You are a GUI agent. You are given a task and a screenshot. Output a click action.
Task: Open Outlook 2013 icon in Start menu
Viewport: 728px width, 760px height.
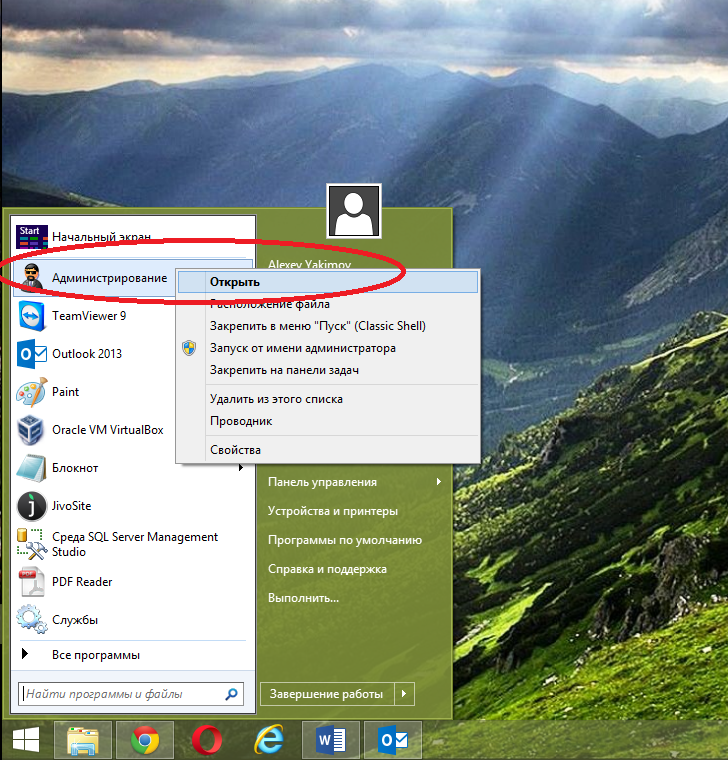(x=32, y=354)
